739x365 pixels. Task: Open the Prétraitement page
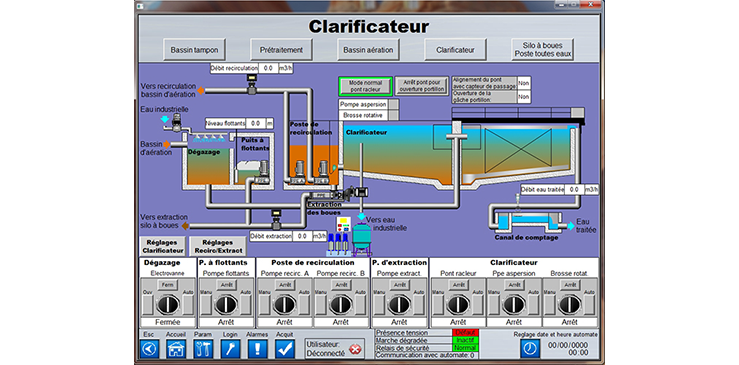click(281, 50)
